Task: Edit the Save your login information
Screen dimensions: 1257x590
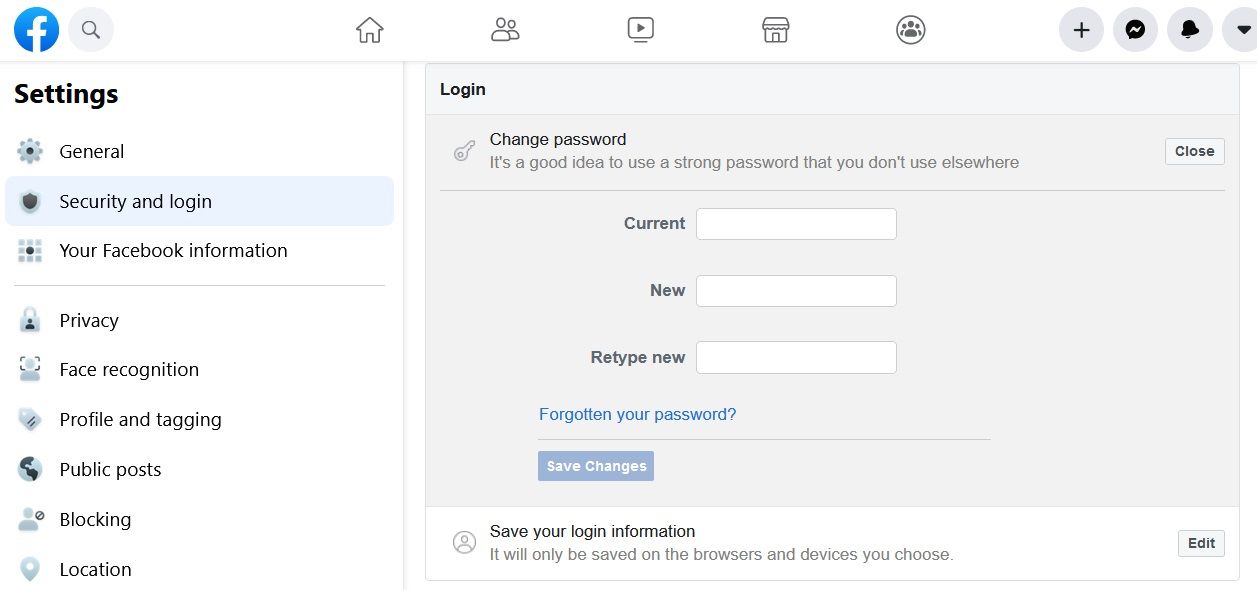Action: pos(1201,543)
